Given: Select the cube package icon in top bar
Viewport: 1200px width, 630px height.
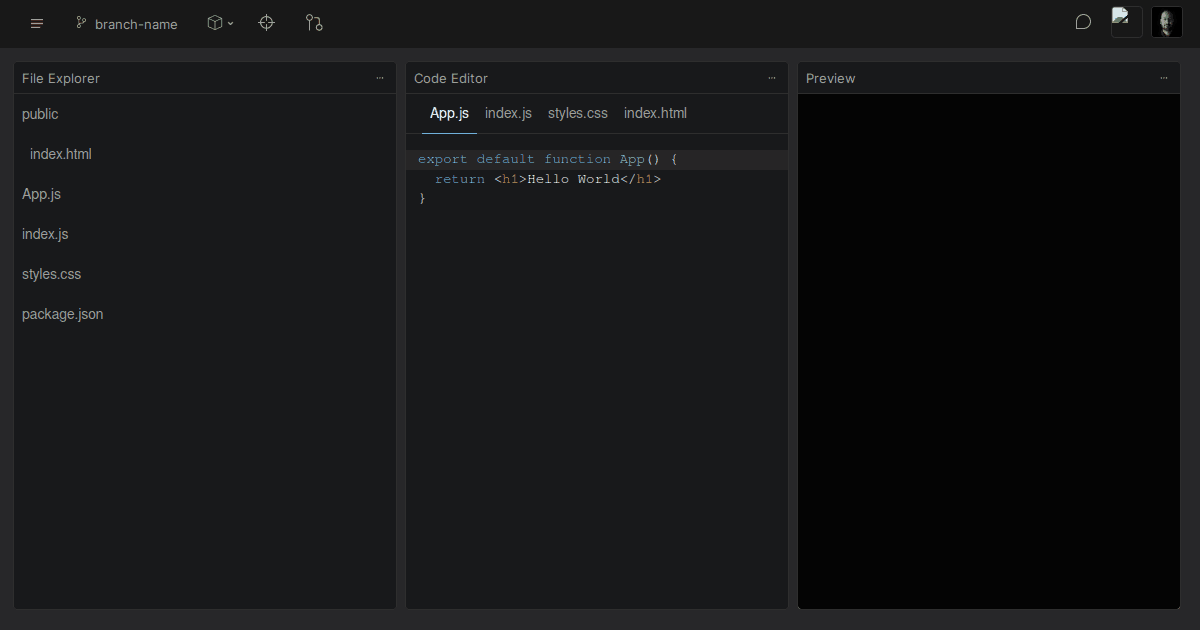Looking at the screenshot, I should coord(214,22).
